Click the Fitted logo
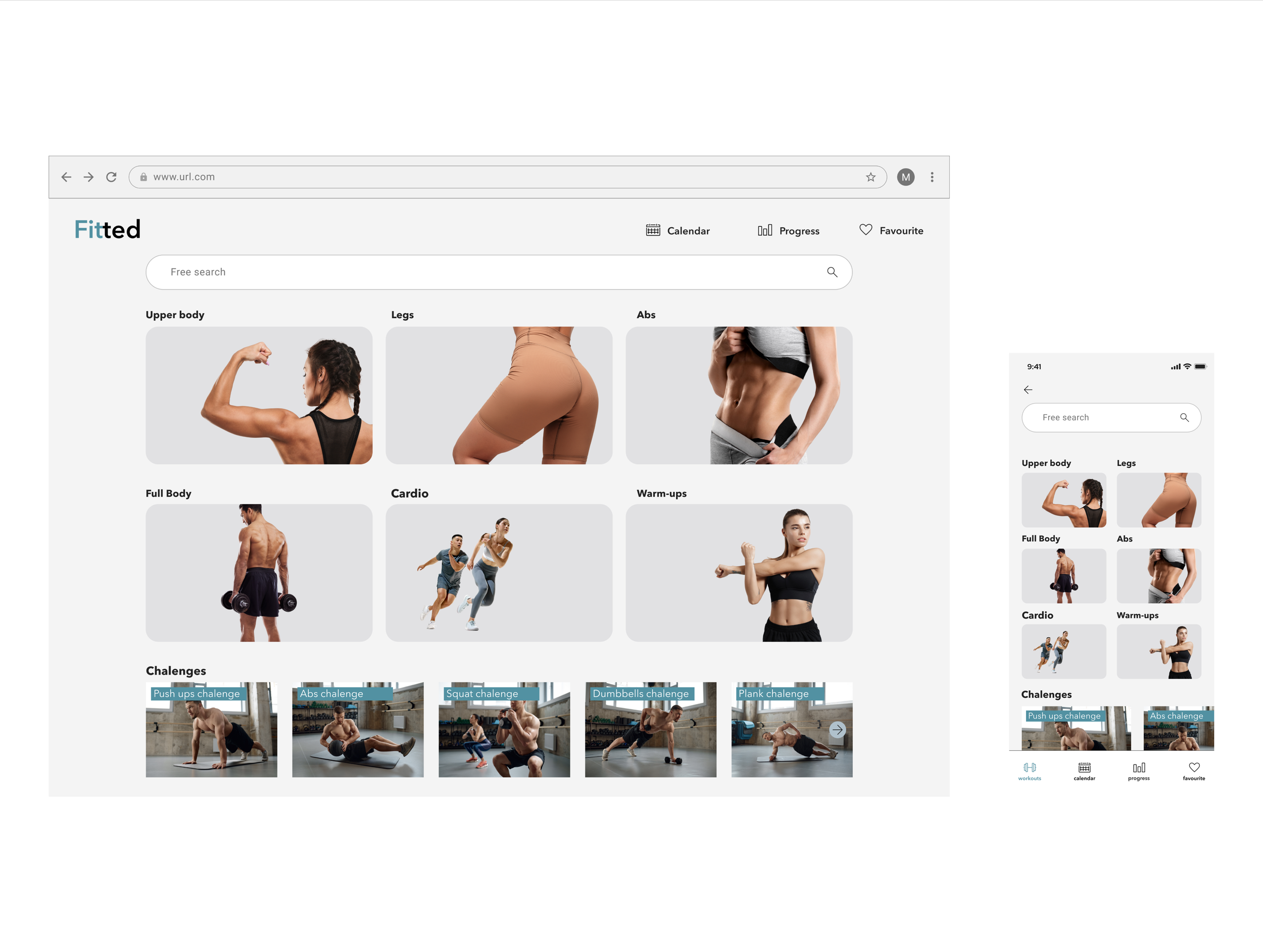The image size is (1263, 952). (107, 229)
